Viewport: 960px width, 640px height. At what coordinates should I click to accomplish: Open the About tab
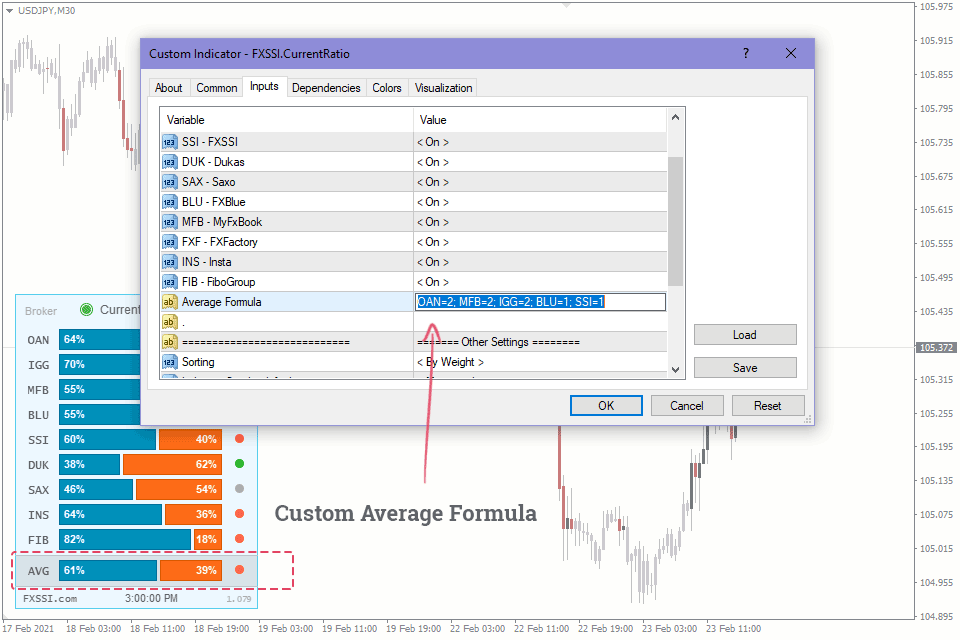(x=168, y=88)
